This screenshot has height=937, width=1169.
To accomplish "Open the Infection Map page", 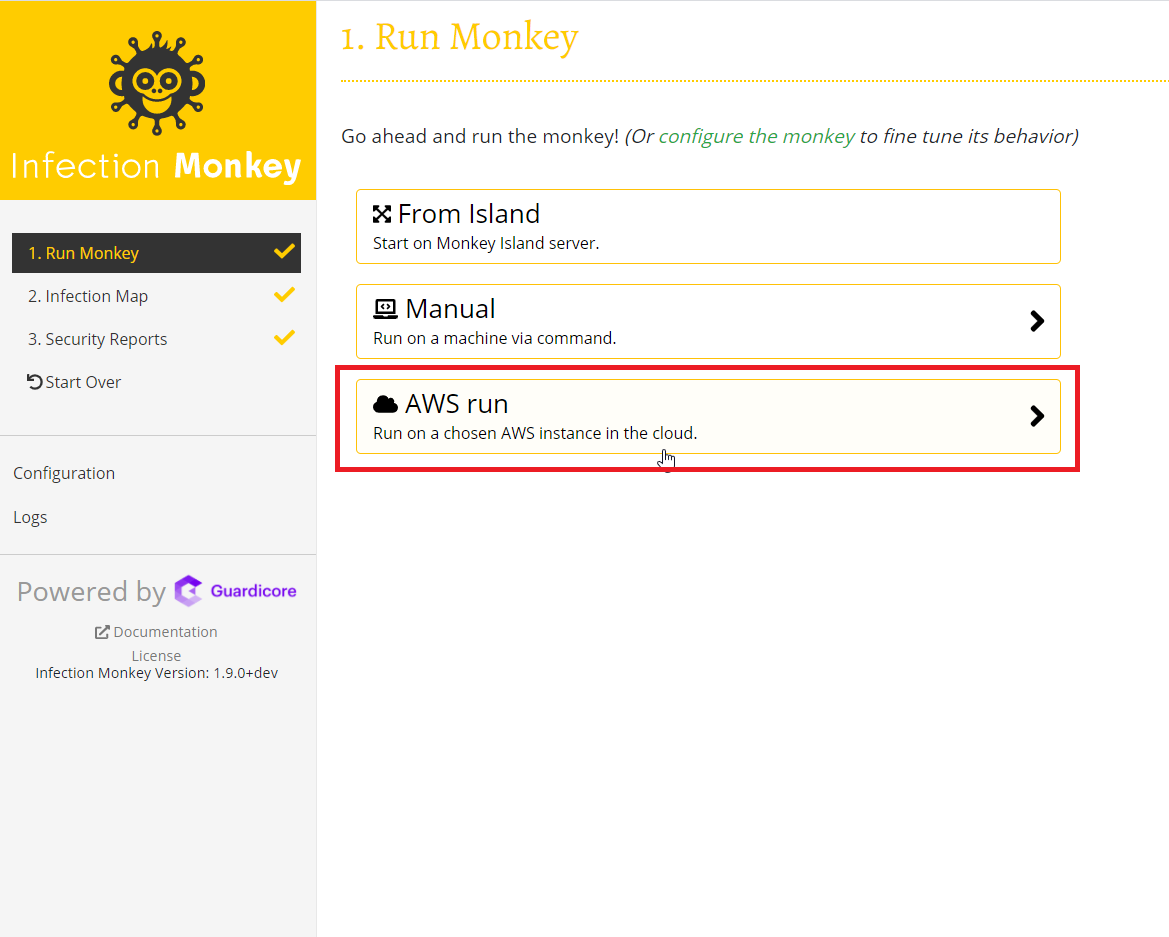I will point(88,296).
